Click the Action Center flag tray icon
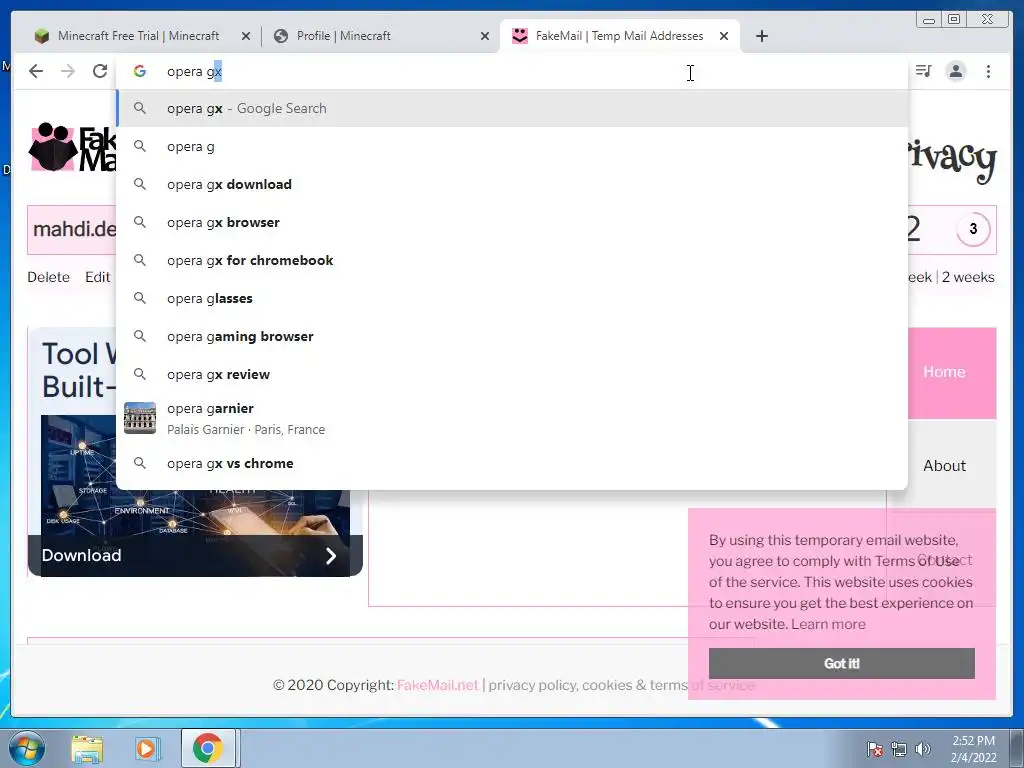 click(875, 749)
